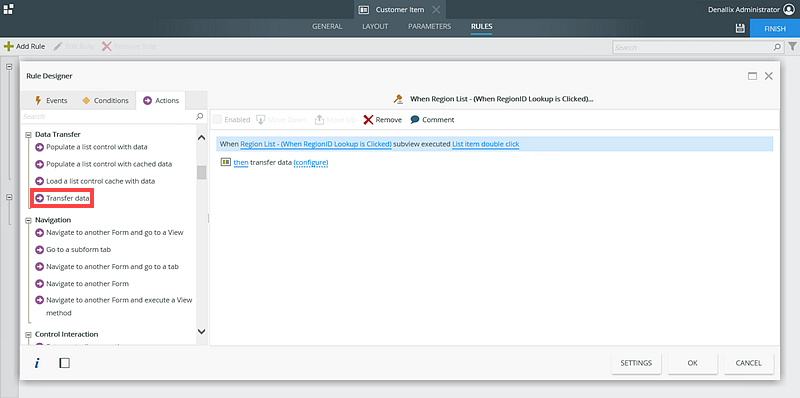Open the Conditions tab
This screenshot has height=398, width=800.
(x=106, y=101)
